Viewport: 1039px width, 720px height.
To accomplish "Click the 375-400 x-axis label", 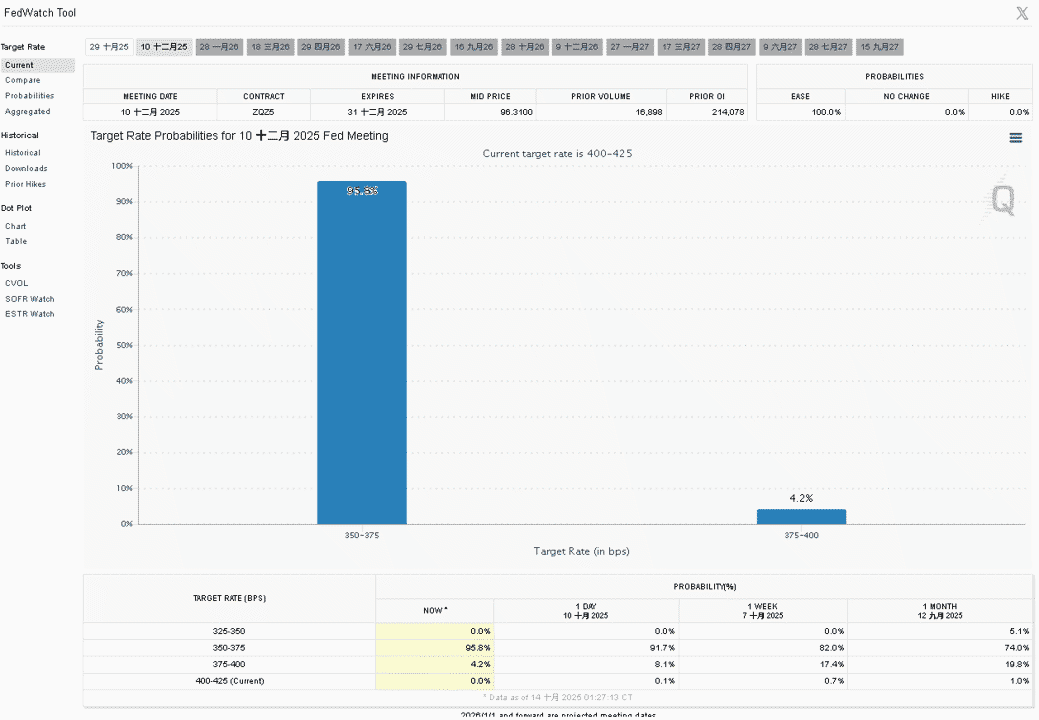I will (801, 535).
